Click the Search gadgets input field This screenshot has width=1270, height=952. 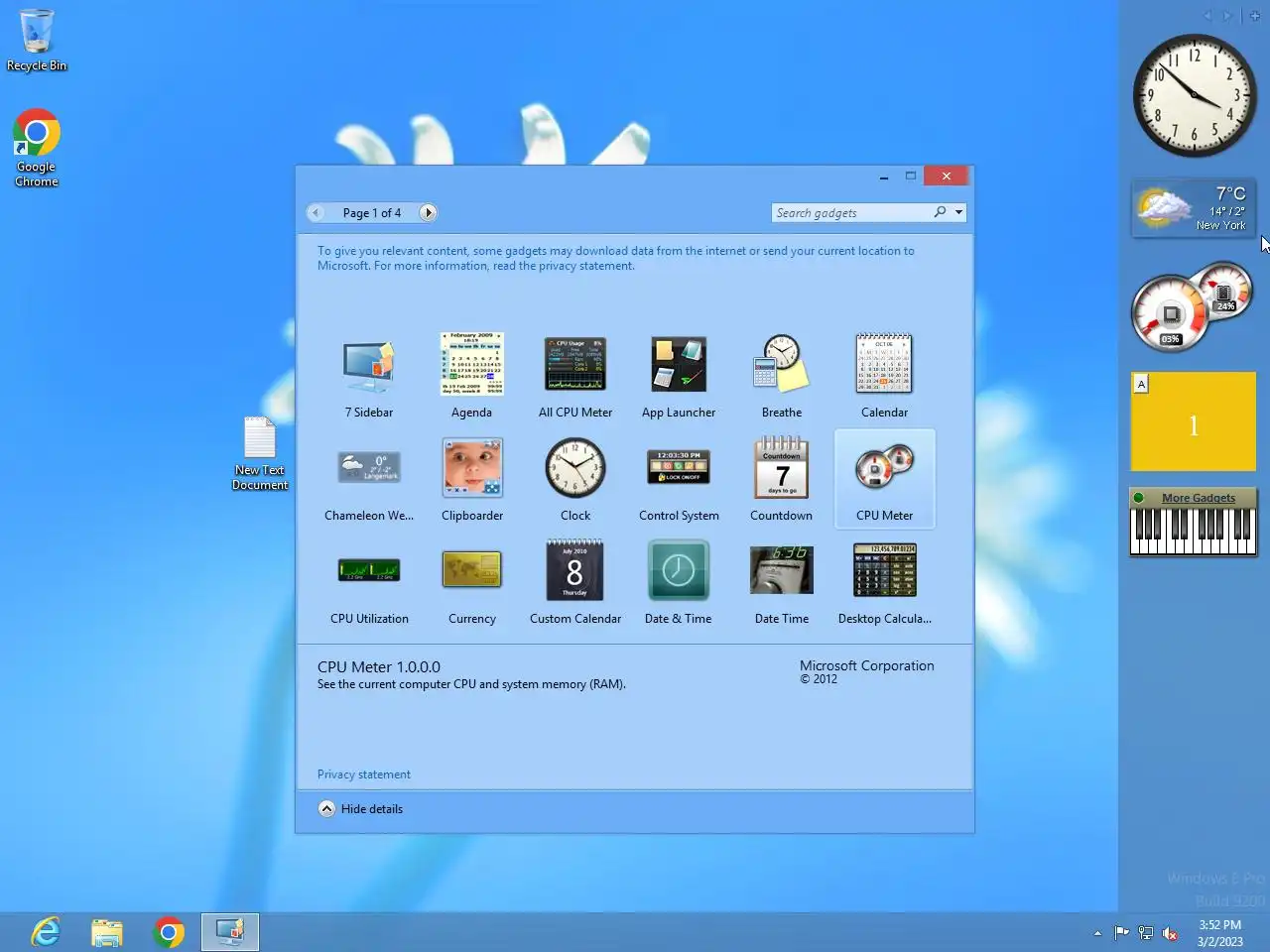point(851,212)
